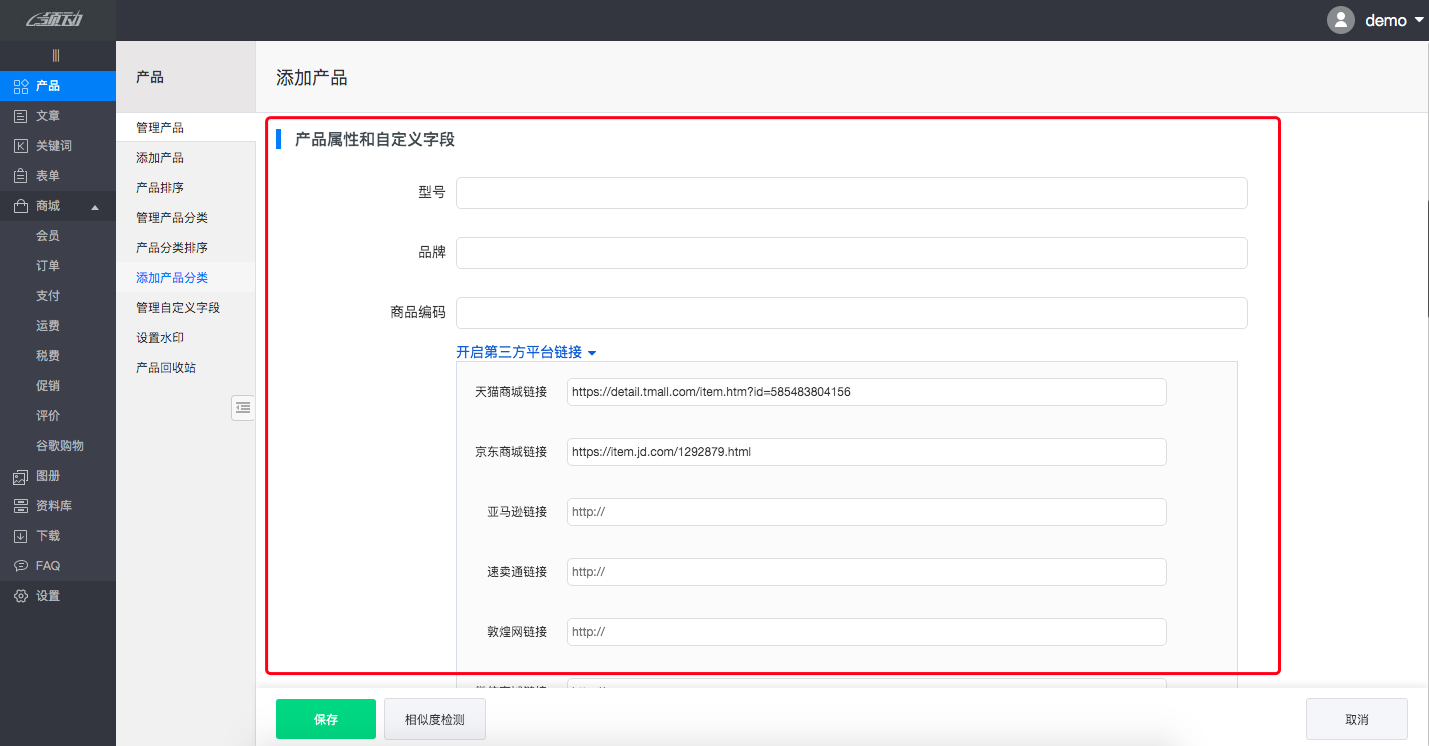Click the 图册 gallery icon
Screen dimensions: 1429x746
21,476
